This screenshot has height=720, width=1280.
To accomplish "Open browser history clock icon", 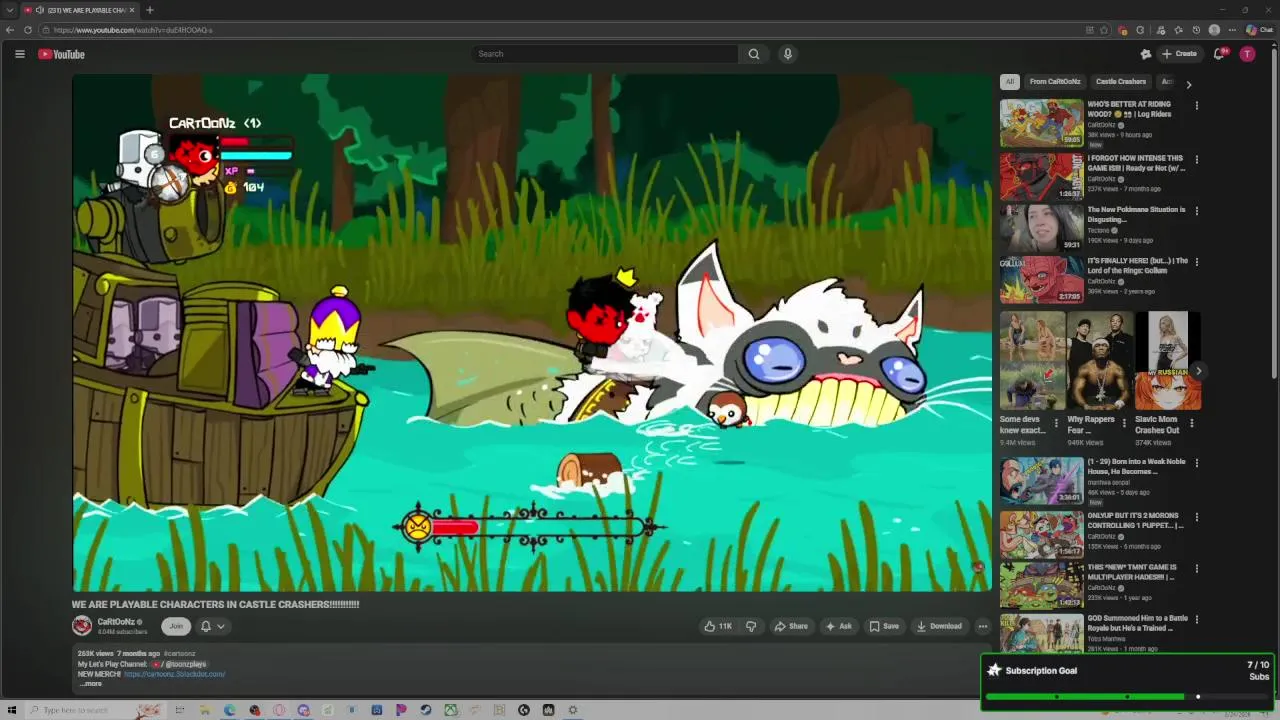I will [1196, 30].
